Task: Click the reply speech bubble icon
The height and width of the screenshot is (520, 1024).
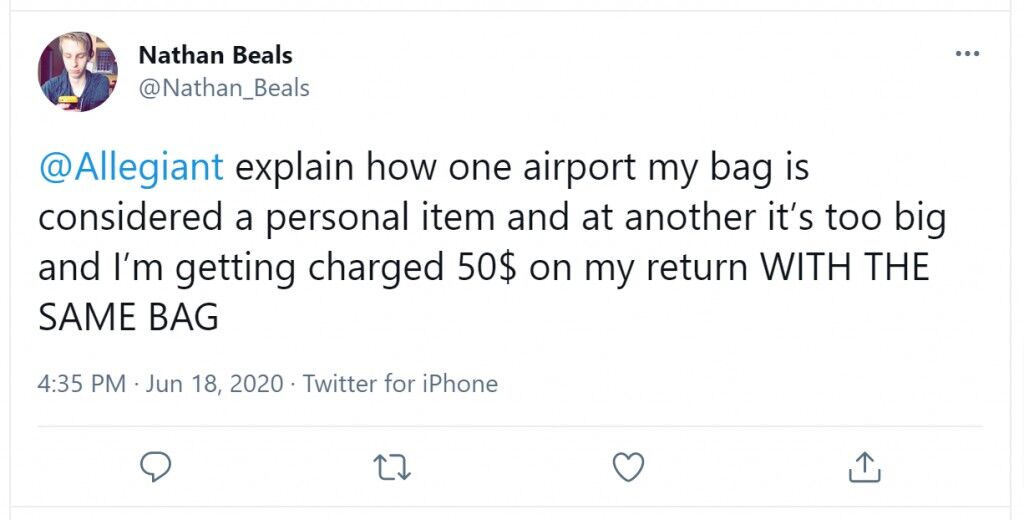Action: click(156, 466)
